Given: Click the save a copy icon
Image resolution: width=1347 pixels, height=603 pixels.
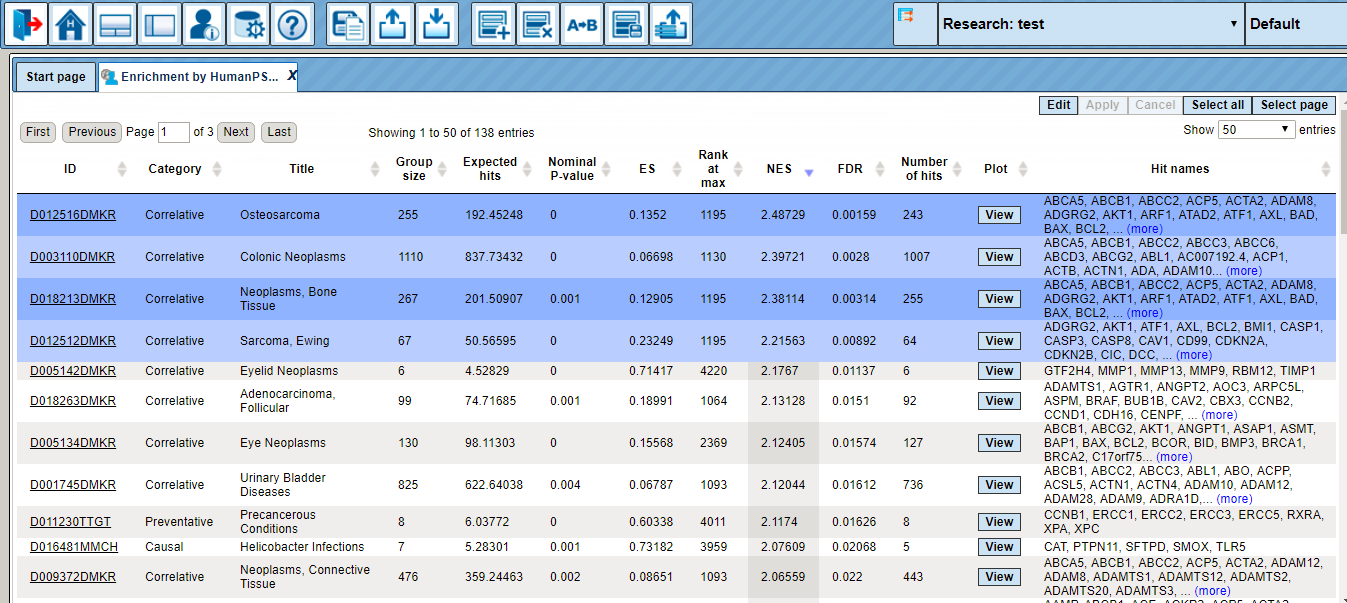Looking at the screenshot, I should 349,24.
